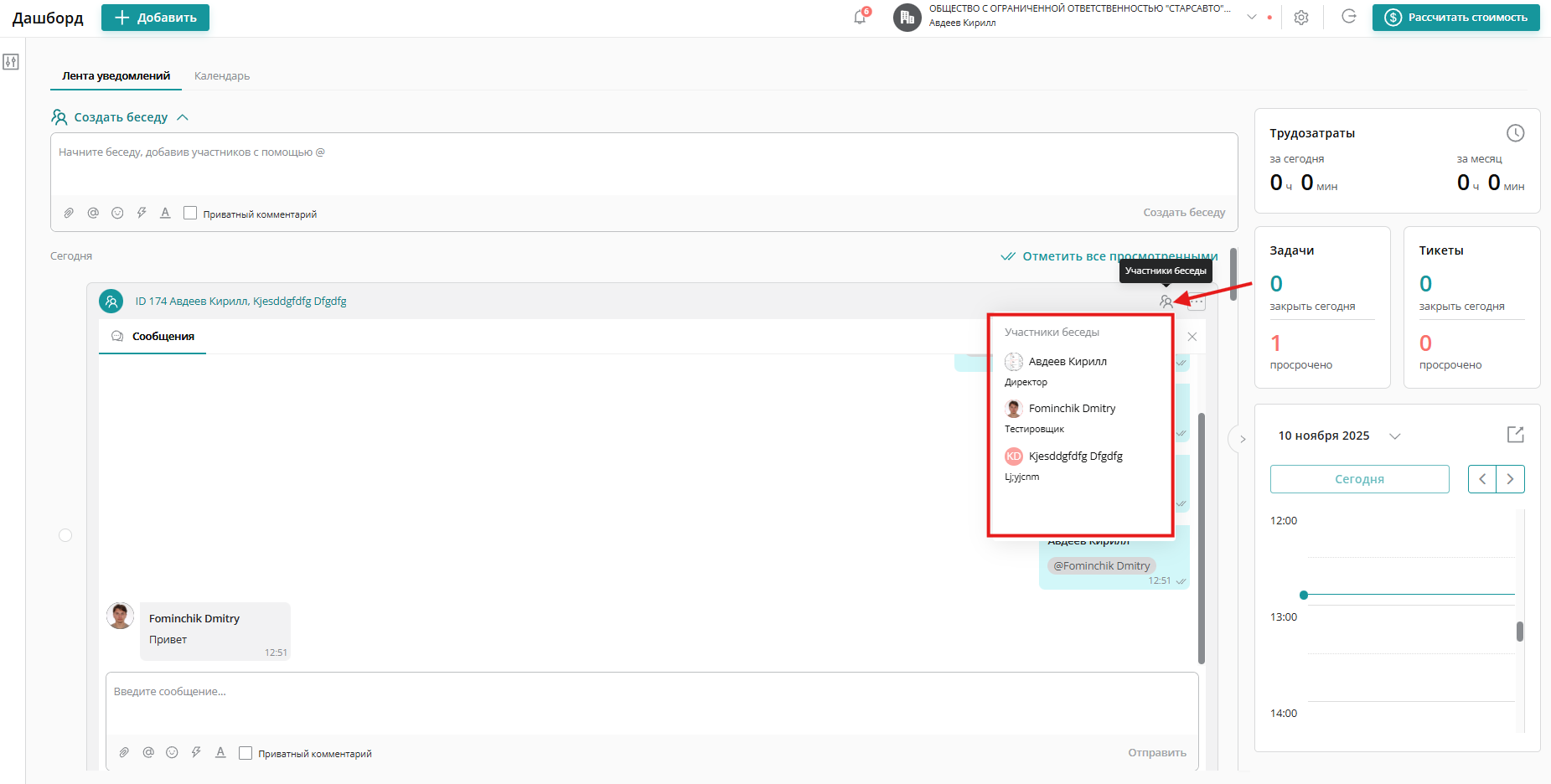Select the Сообщения tab
Viewport: 1551px width, 784px height.
click(x=163, y=337)
